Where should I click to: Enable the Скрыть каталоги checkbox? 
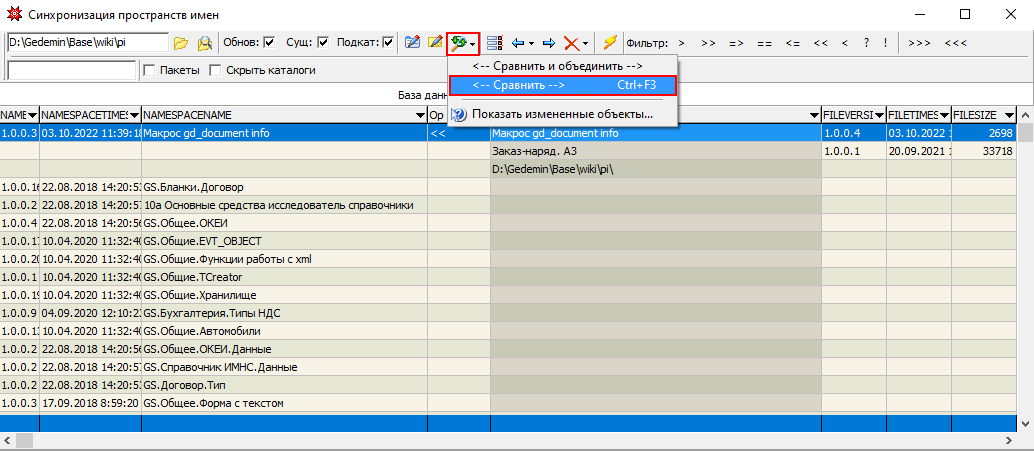coord(216,71)
